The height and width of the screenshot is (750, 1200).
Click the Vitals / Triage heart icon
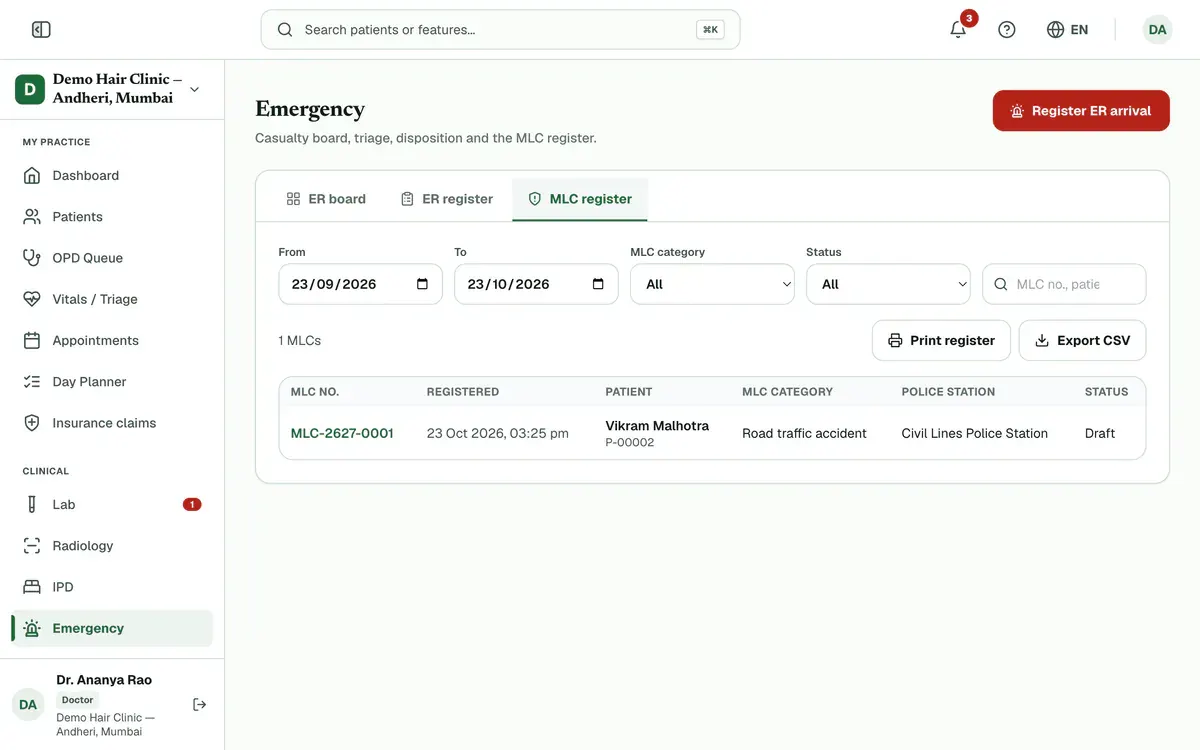click(32, 299)
